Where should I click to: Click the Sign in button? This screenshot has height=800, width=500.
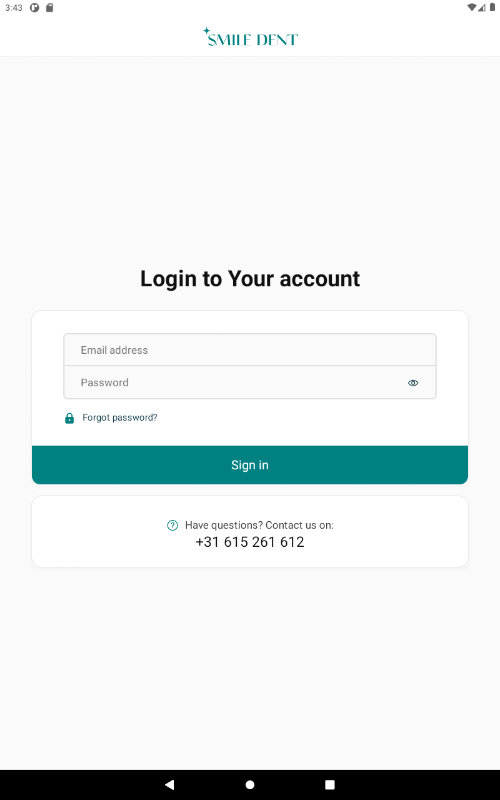pos(250,465)
